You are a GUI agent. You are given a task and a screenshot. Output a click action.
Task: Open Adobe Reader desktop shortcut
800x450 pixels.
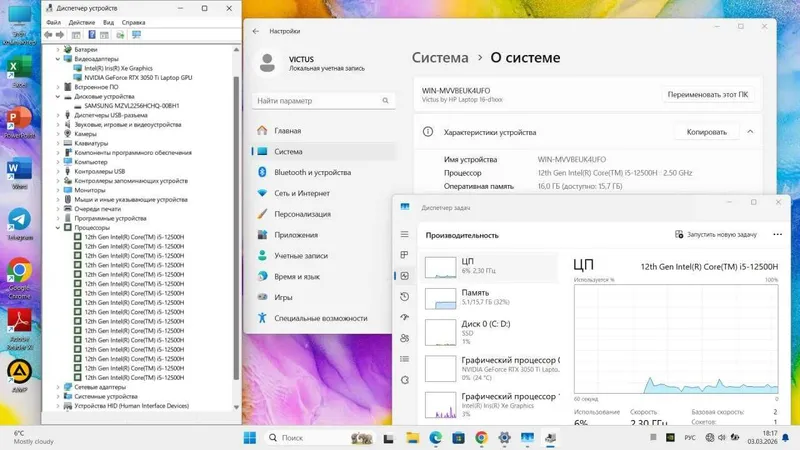click(x=19, y=329)
